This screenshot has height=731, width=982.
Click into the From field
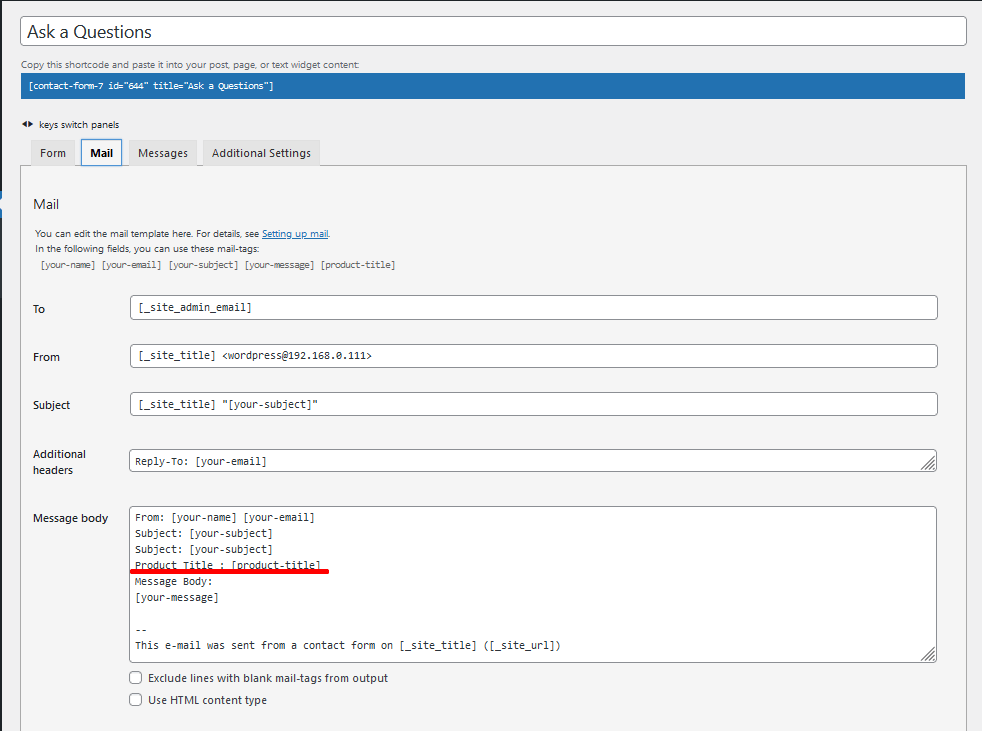tap(533, 356)
